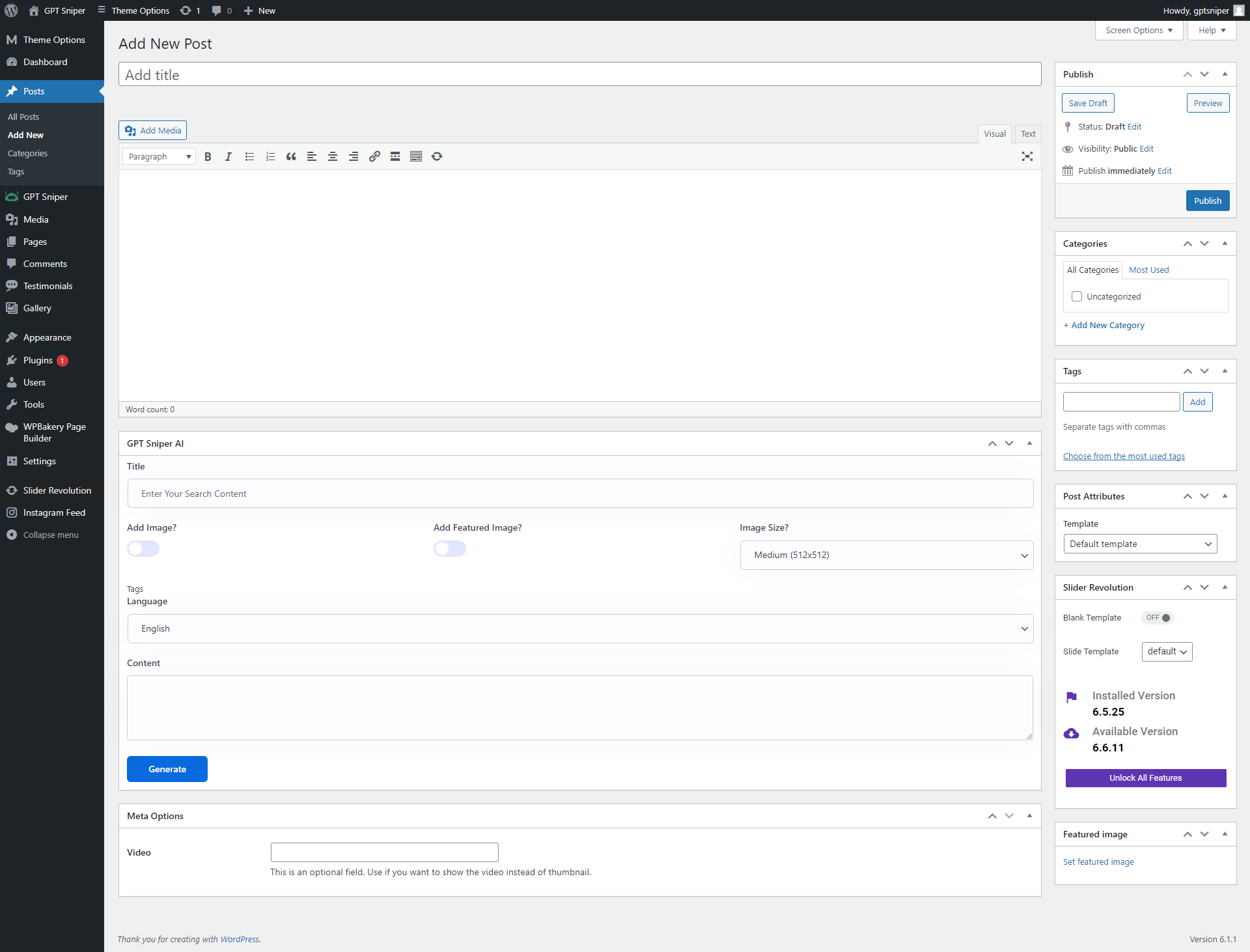The width and height of the screenshot is (1250, 952).
Task: Click the Enter Your Search Content field
Action: pos(580,494)
